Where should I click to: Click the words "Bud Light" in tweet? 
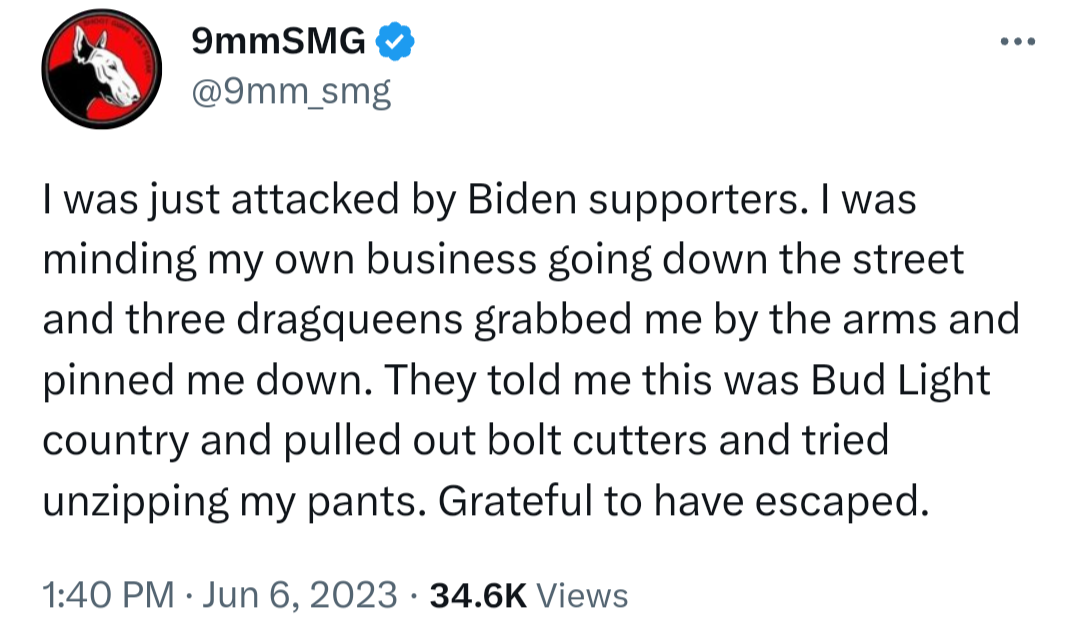[x=900, y=380]
